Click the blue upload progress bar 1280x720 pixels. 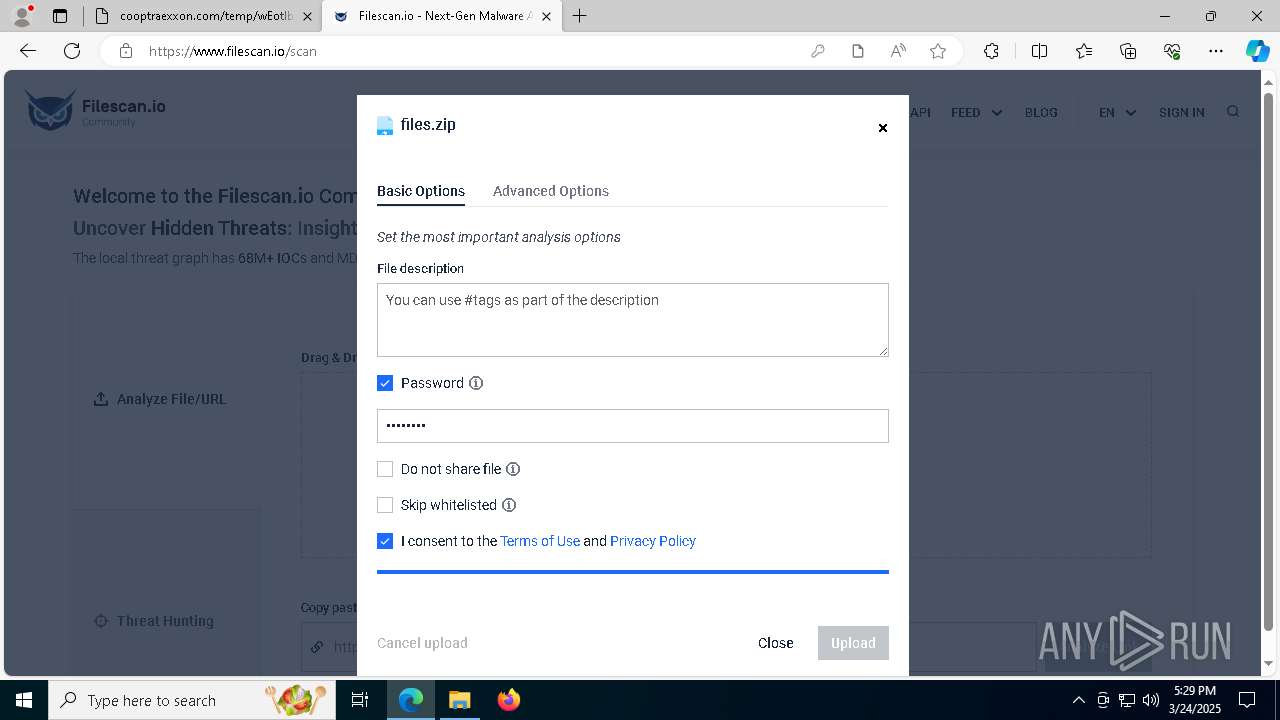(633, 572)
